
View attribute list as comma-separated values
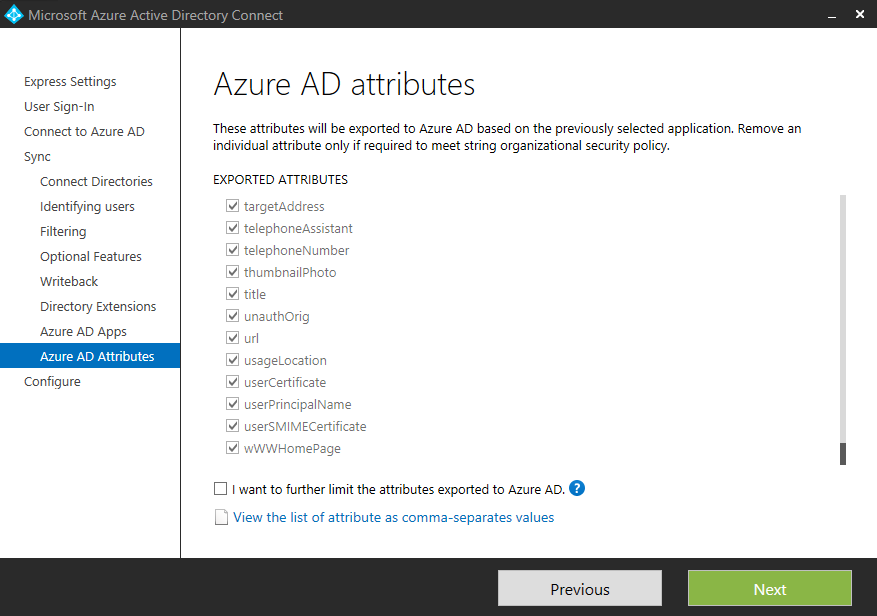pos(393,518)
